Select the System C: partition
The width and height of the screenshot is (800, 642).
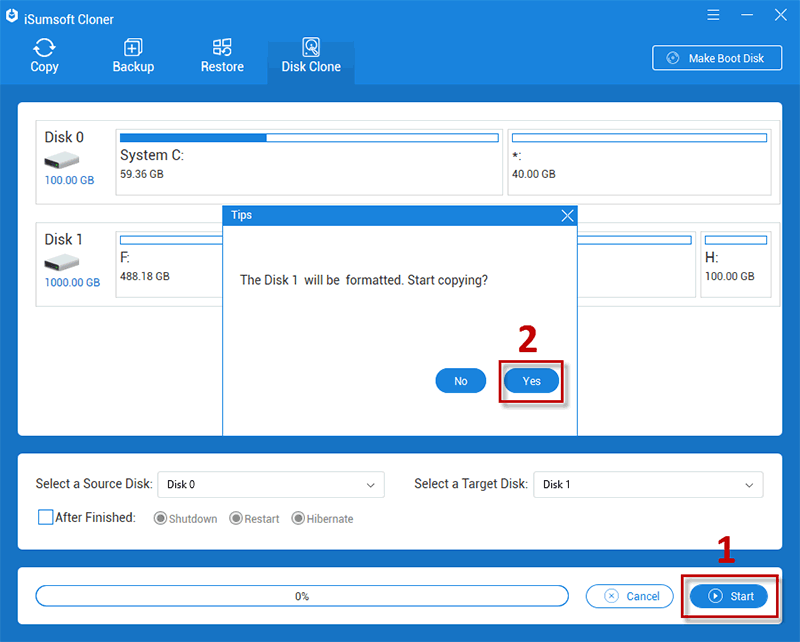[309, 162]
